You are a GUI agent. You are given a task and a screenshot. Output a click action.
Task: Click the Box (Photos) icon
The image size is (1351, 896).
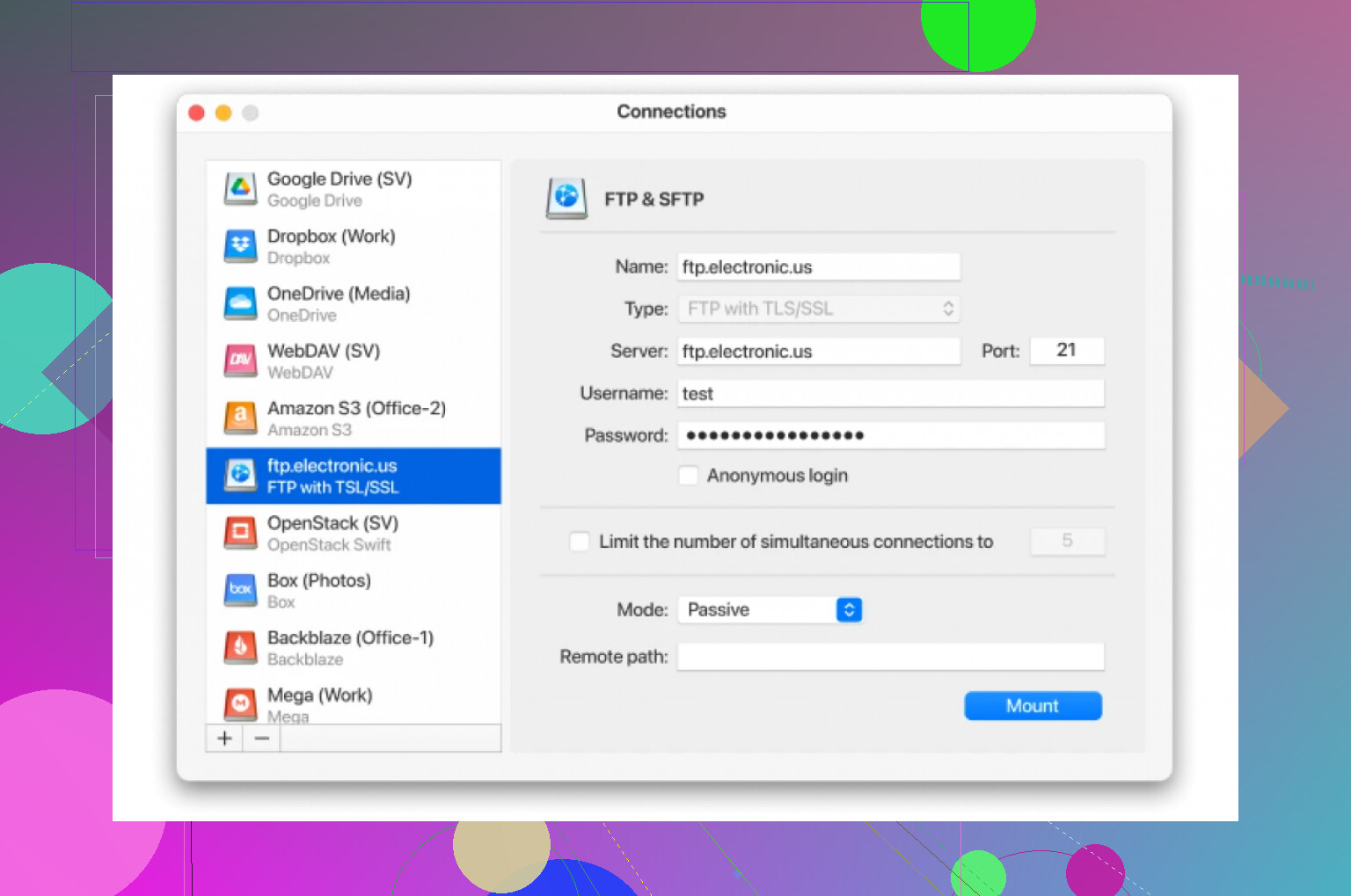point(240,590)
